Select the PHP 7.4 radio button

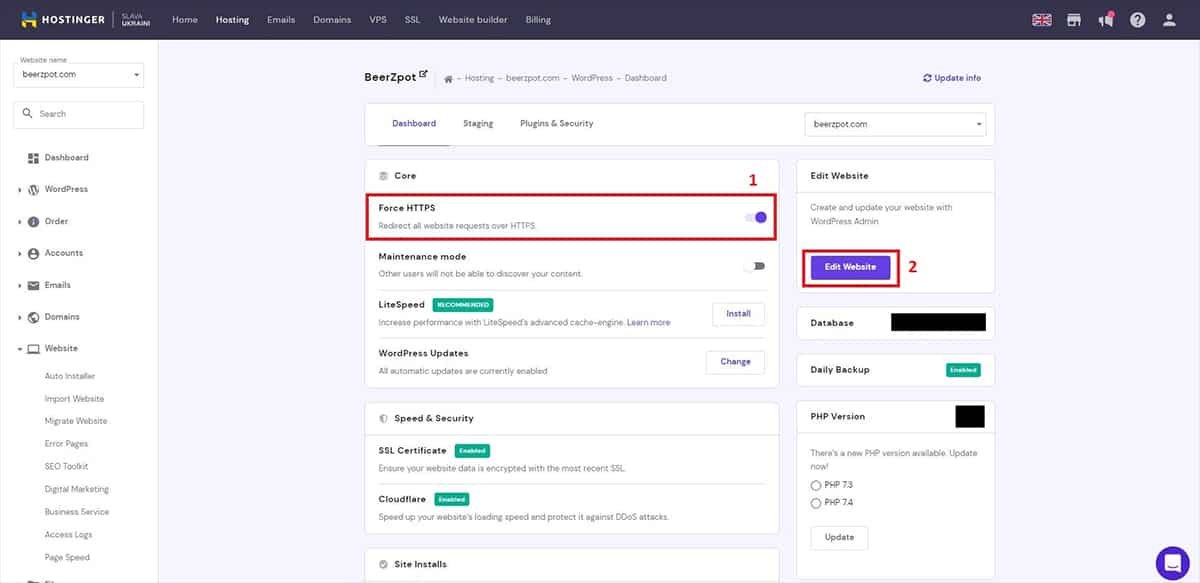(x=816, y=503)
